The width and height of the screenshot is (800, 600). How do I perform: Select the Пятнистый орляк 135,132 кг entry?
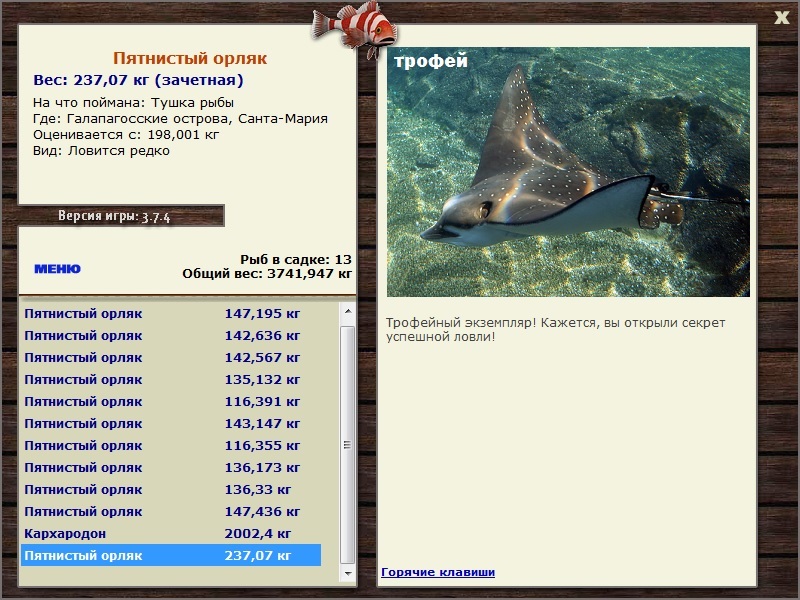[171, 380]
